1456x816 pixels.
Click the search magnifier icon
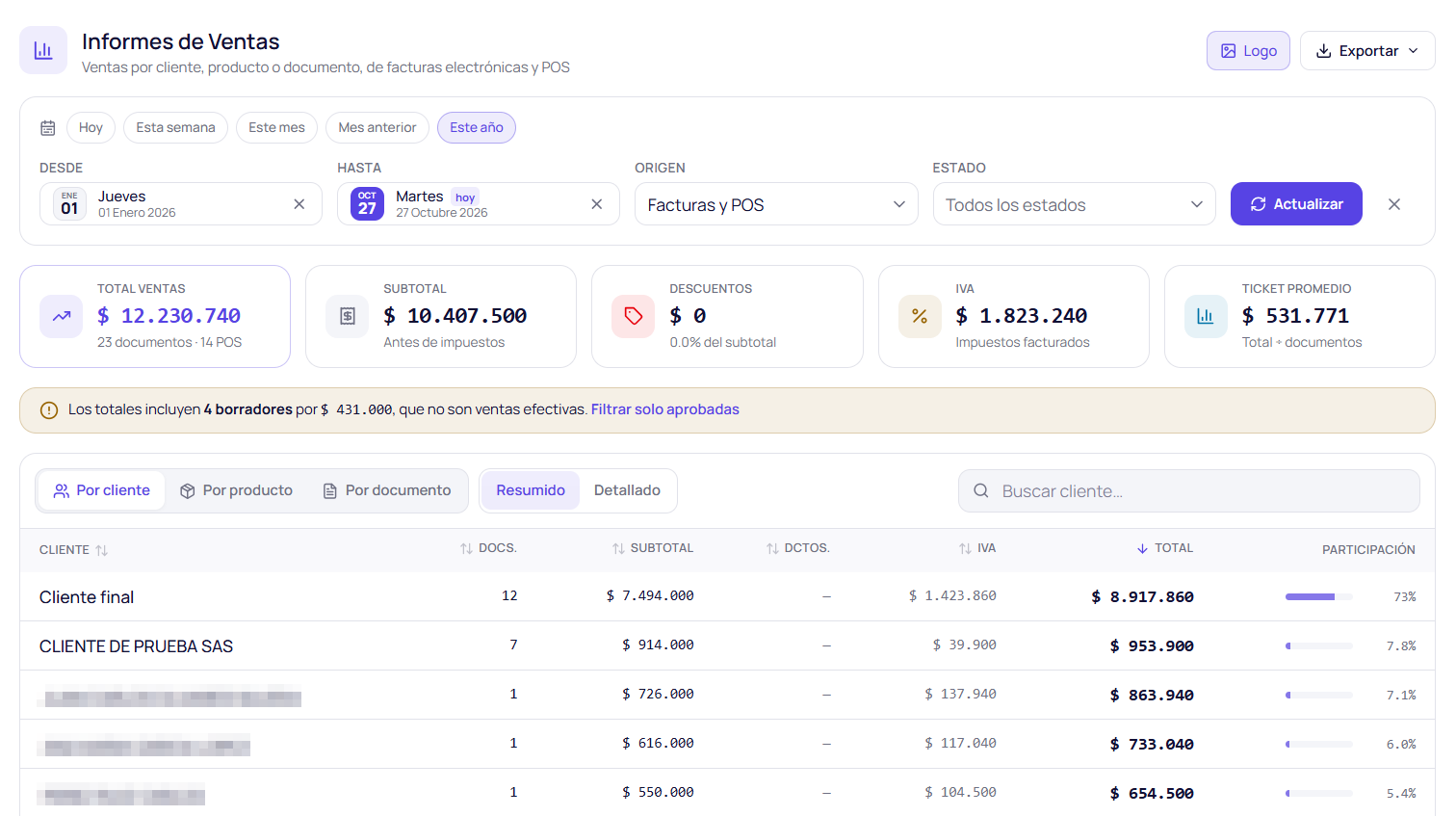(981, 491)
